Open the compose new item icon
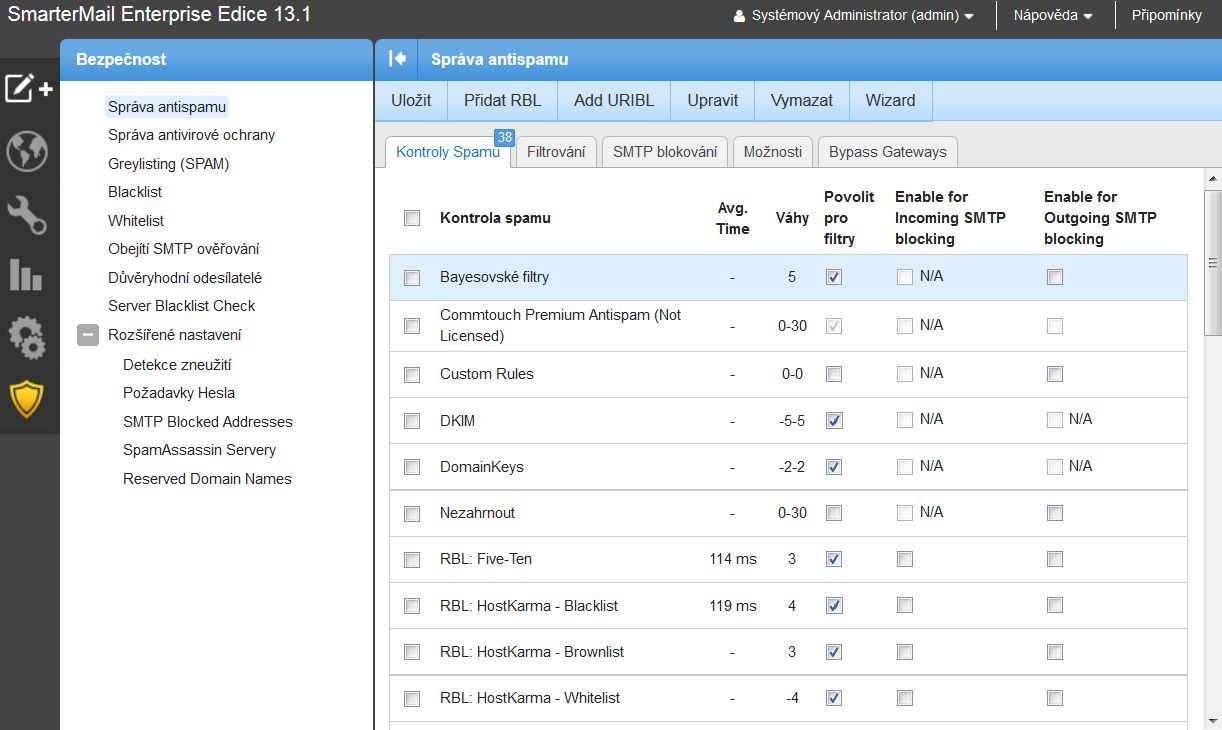 point(29,89)
